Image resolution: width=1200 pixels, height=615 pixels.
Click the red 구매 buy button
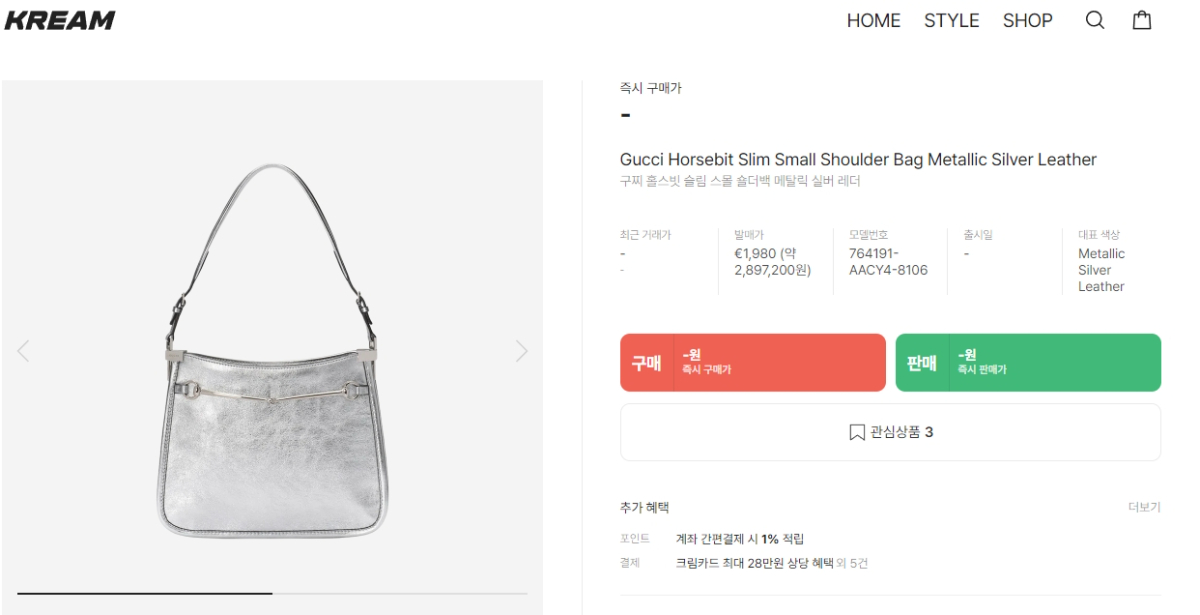(x=753, y=362)
